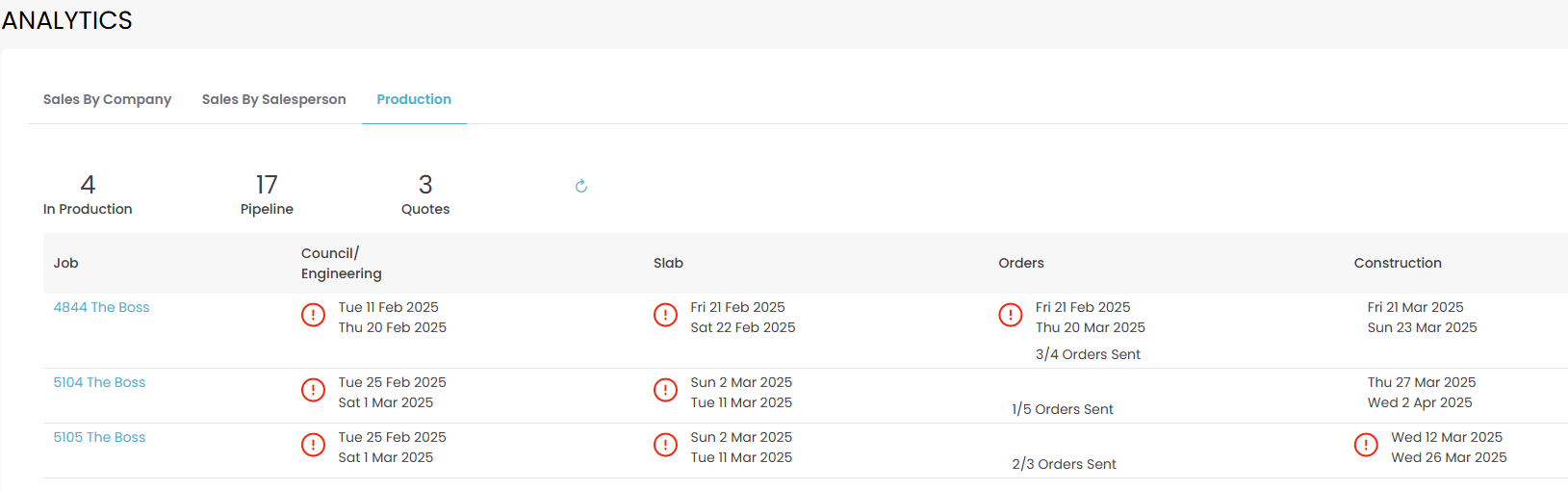Click the refresh icon beside Quotes count
1568x490 pixels.
pos(580,186)
